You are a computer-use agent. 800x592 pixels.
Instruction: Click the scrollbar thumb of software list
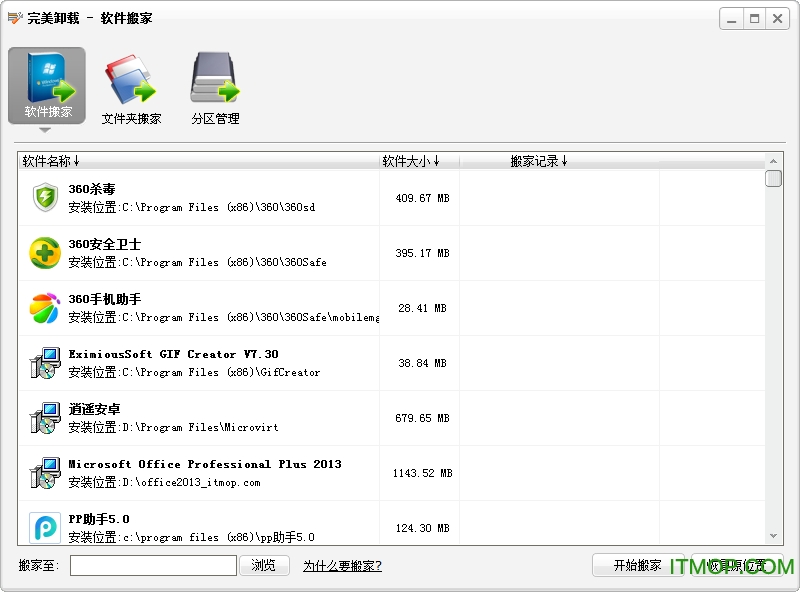coord(773,179)
